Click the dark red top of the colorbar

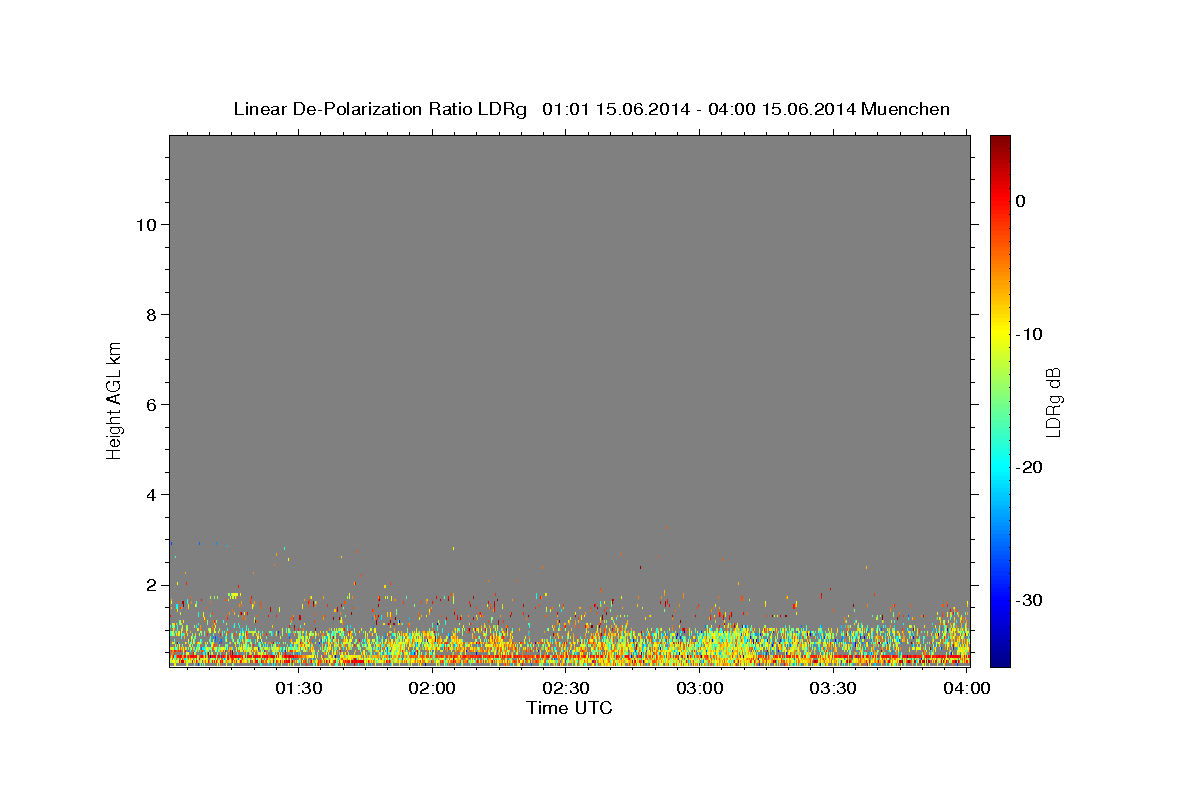coord(1000,141)
